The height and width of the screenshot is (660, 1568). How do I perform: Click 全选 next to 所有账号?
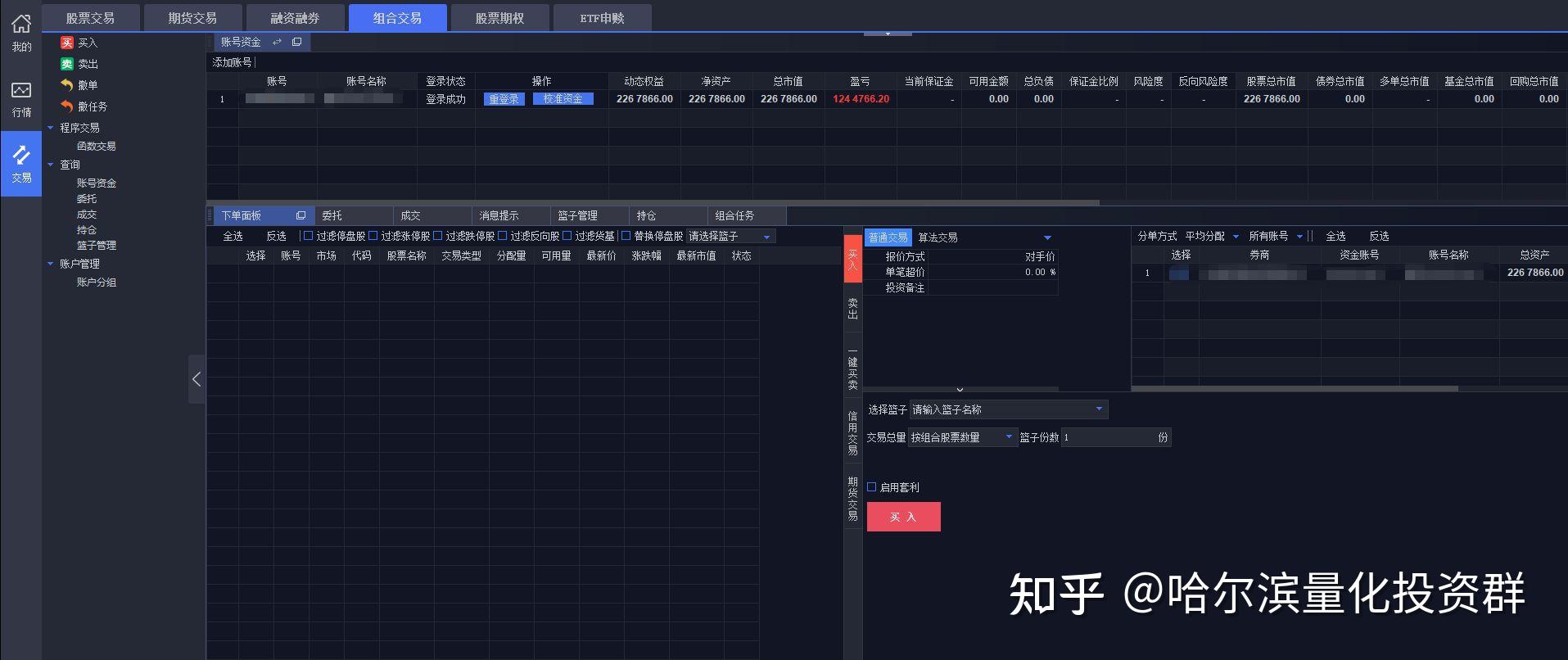(1336, 236)
